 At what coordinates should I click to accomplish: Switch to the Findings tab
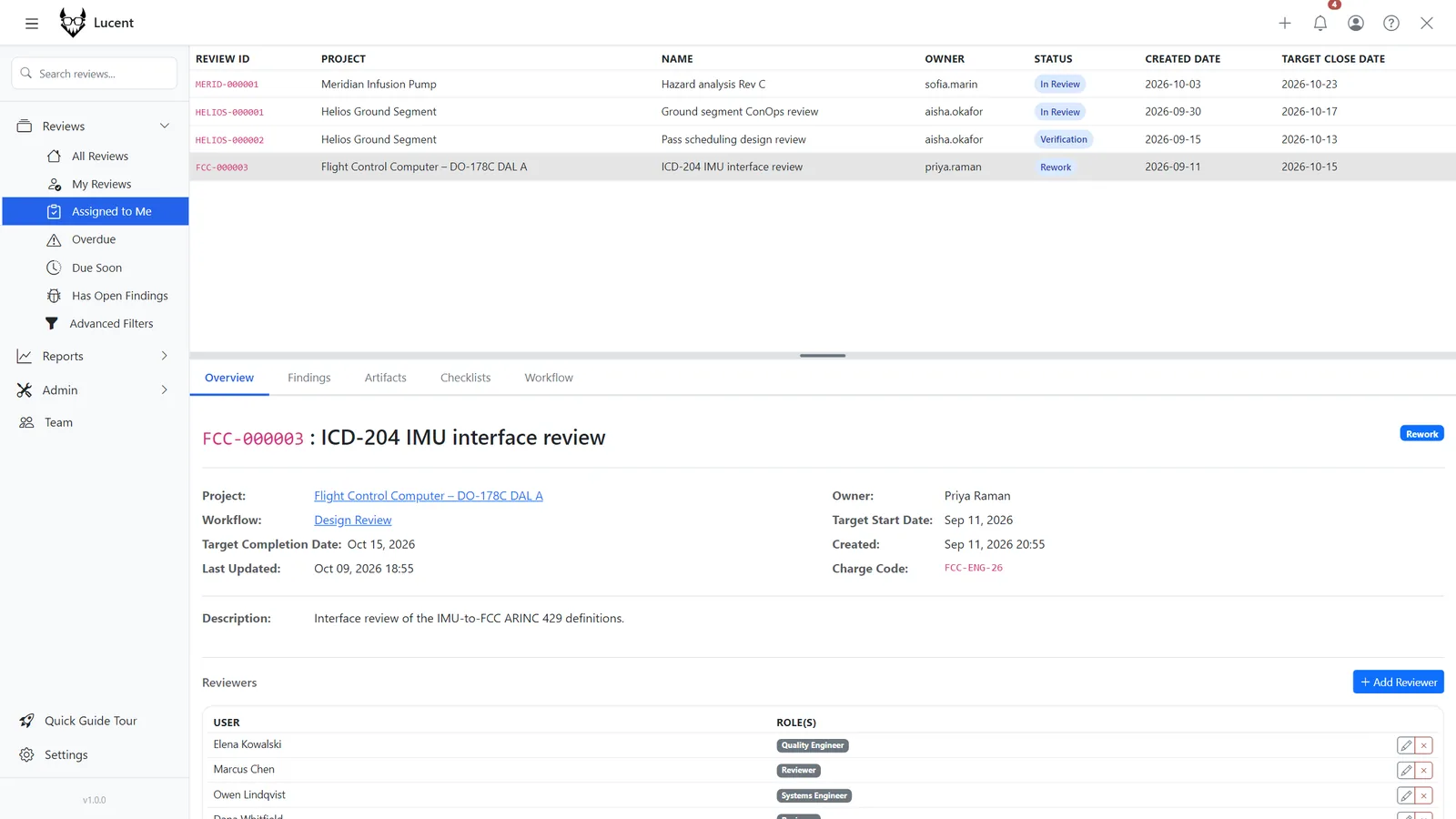tap(309, 379)
